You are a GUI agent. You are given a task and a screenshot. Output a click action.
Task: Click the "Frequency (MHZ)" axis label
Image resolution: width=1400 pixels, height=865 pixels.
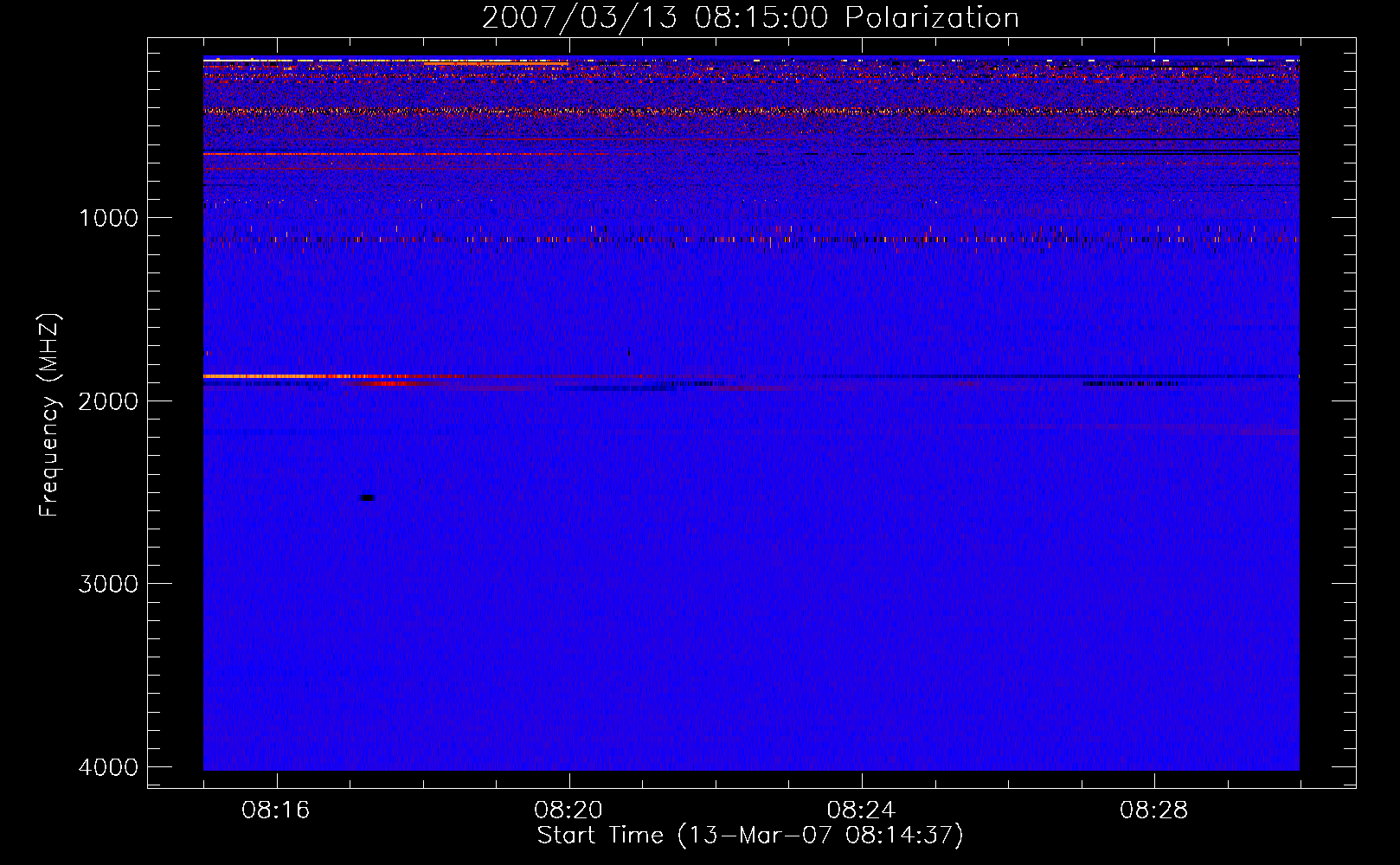point(49,415)
